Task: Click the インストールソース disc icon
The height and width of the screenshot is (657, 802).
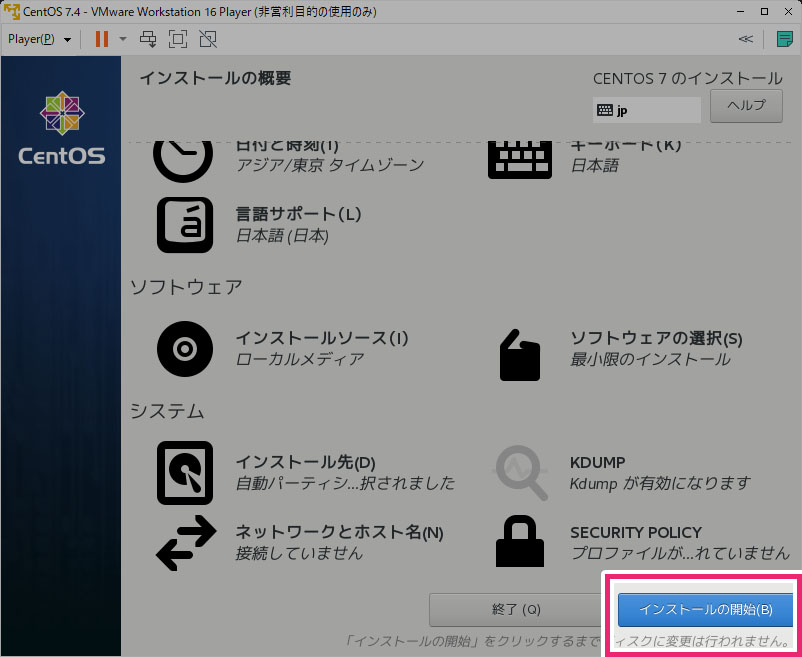Action: tap(185, 349)
